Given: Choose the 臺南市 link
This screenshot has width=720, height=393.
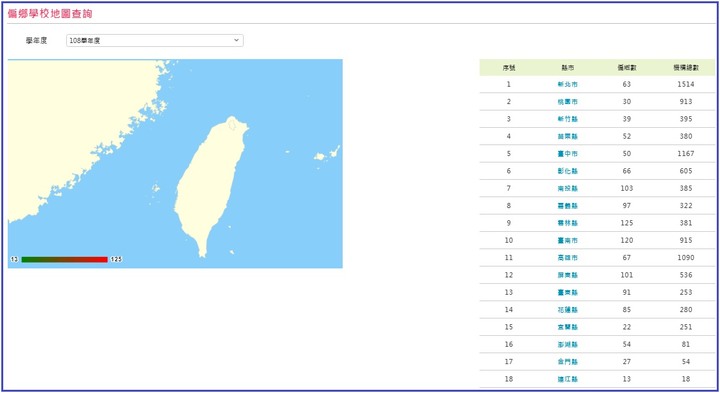Looking at the screenshot, I should click(568, 240).
